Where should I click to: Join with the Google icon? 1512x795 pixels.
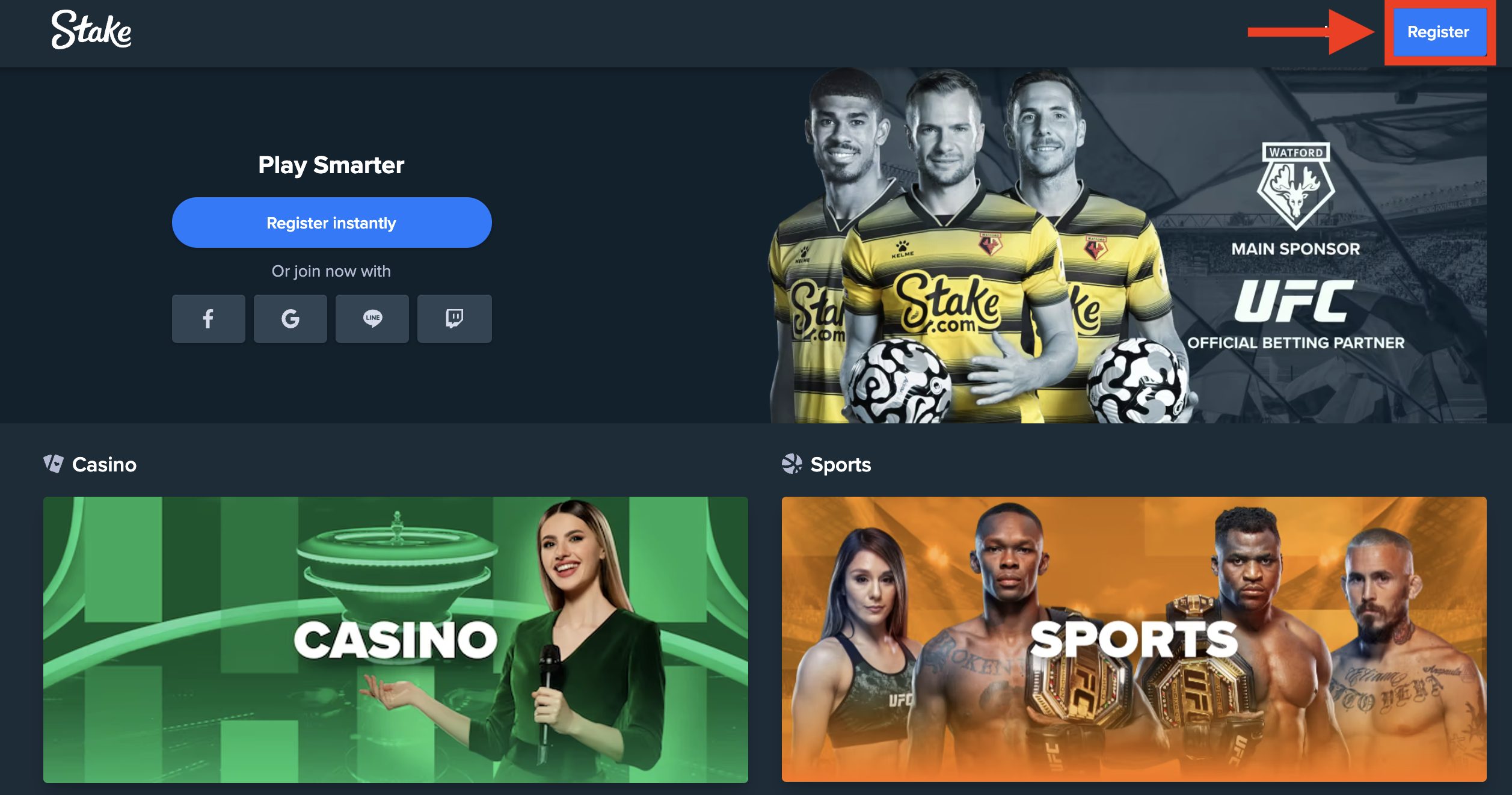click(290, 319)
